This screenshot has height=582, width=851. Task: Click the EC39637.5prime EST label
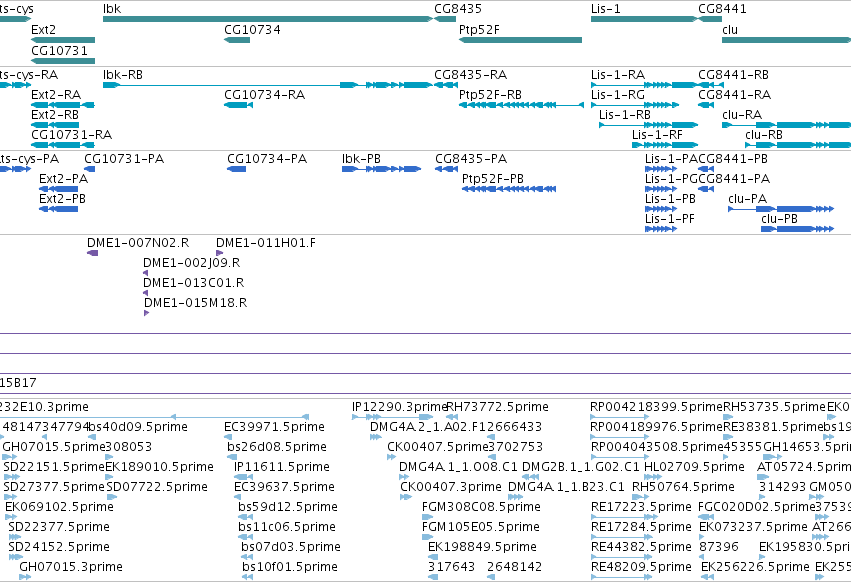point(284,487)
